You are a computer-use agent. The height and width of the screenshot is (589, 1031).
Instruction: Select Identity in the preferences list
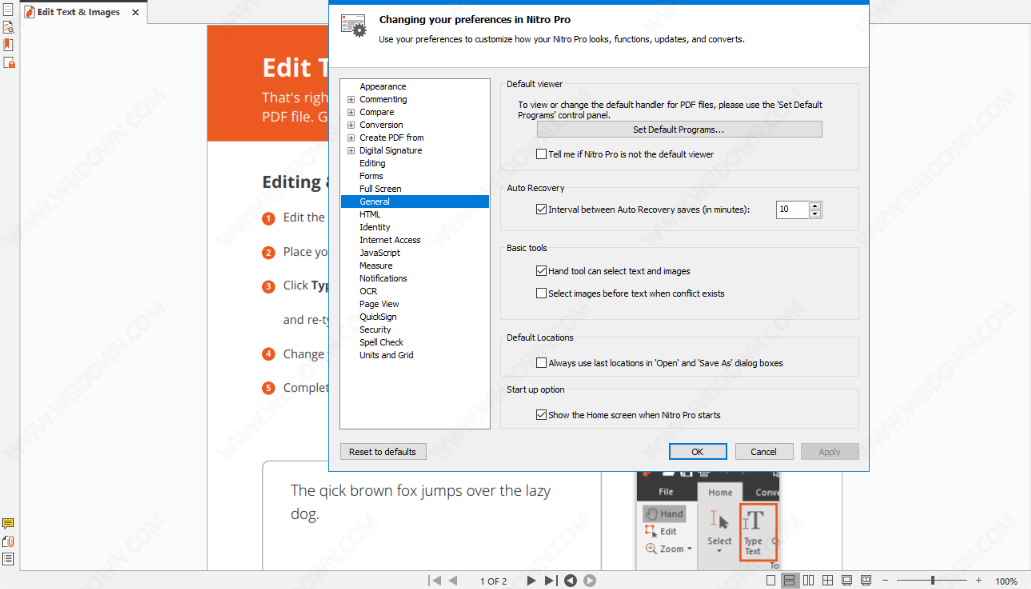(x=375, y=227)
